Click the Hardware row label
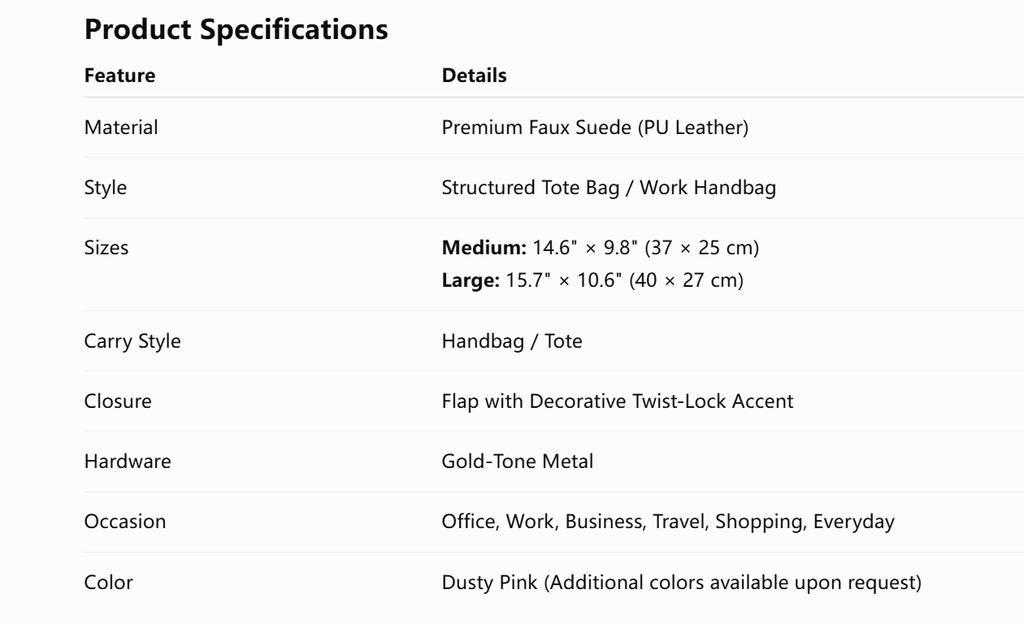This screenshot has width=1024, height=624. [x=127, y=461]
